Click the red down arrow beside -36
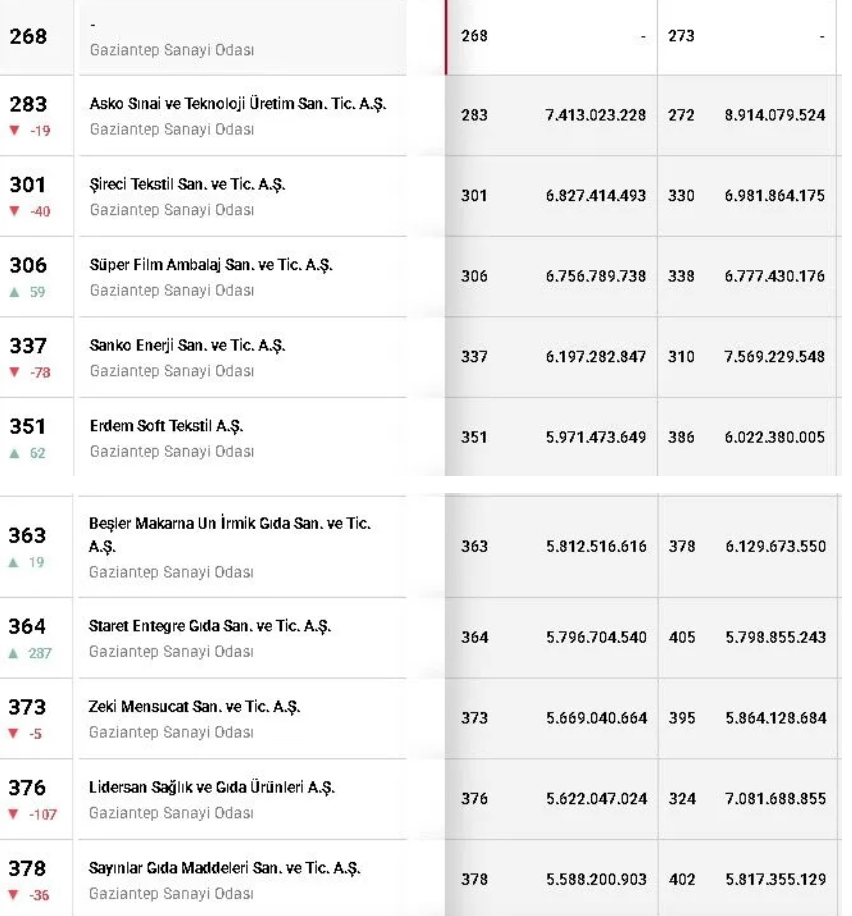The image size is (852, 916). point(14,895)
